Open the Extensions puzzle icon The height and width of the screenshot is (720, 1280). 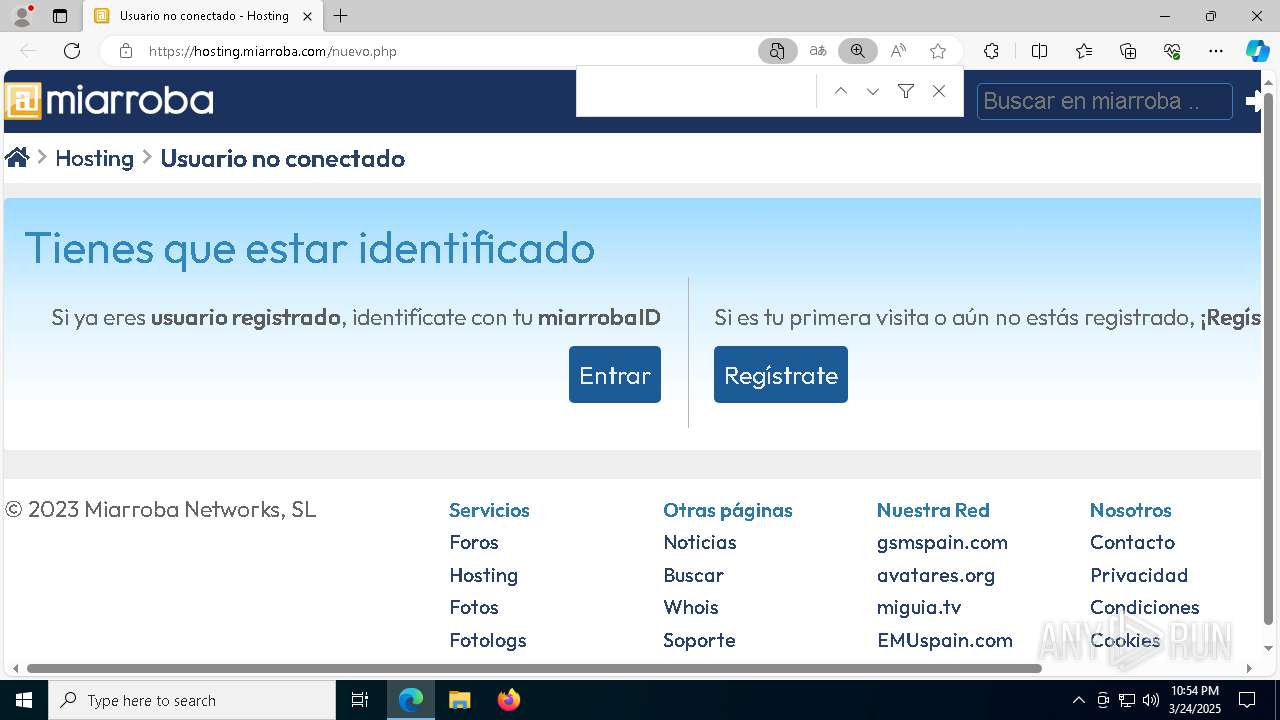pos(991,51)
